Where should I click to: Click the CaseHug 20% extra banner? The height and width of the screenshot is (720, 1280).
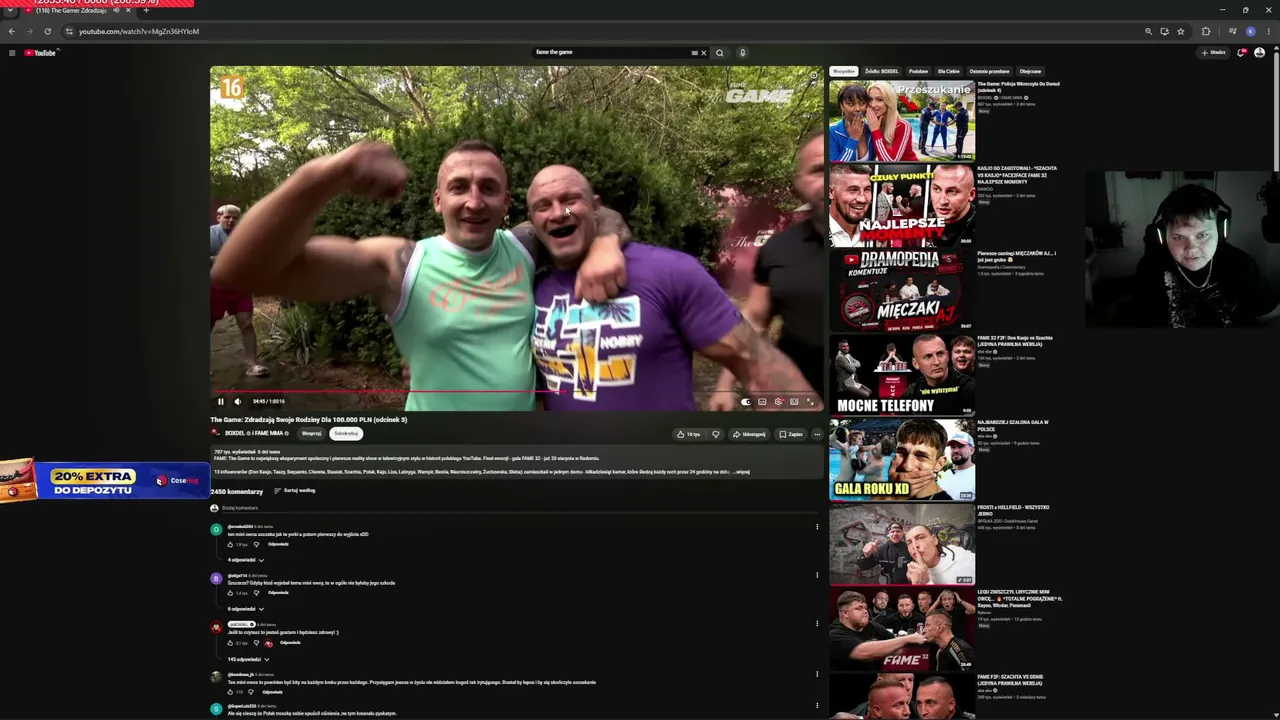point(105,481)
